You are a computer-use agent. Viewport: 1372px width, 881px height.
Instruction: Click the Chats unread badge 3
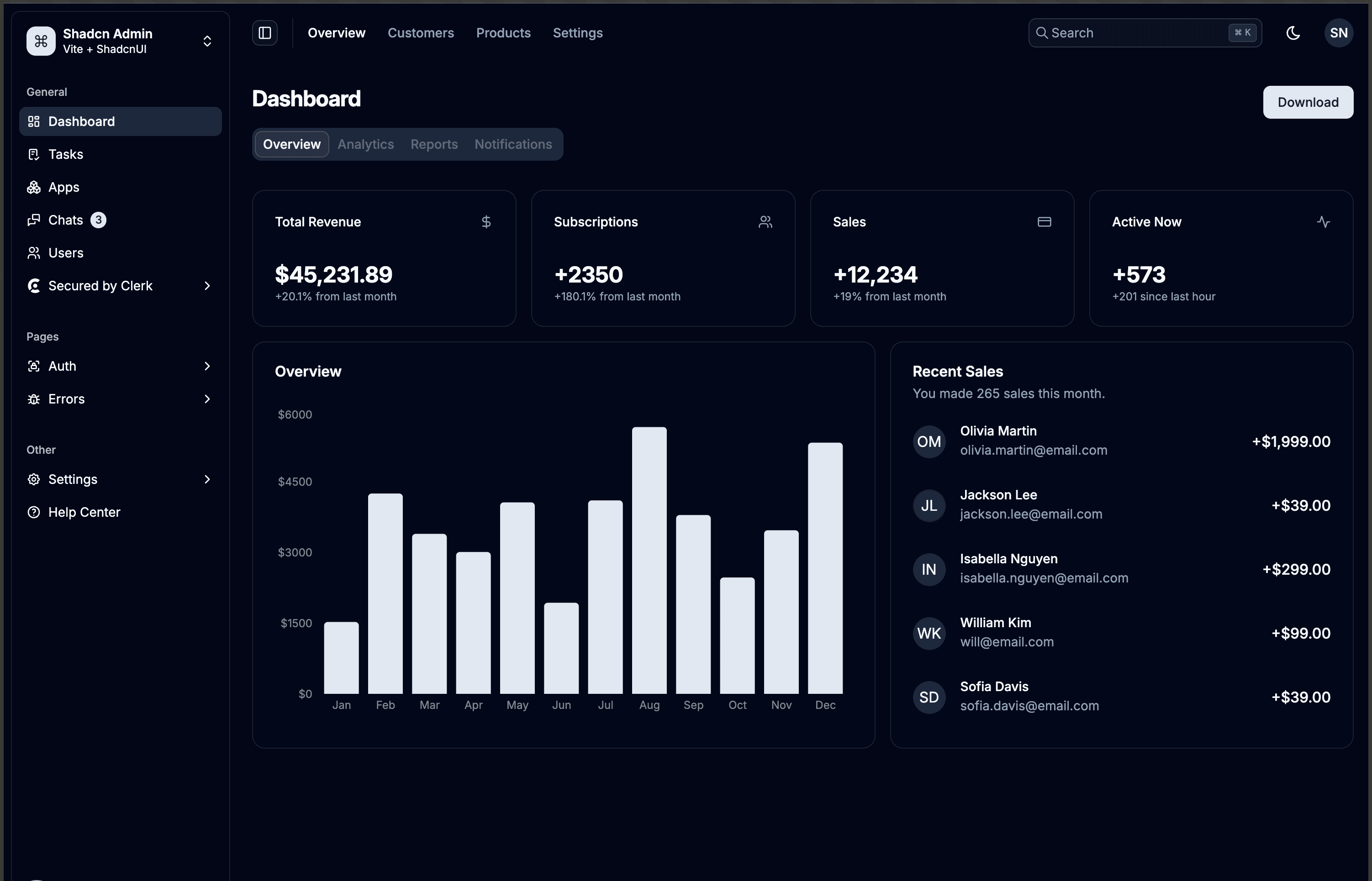coord(99,220)
